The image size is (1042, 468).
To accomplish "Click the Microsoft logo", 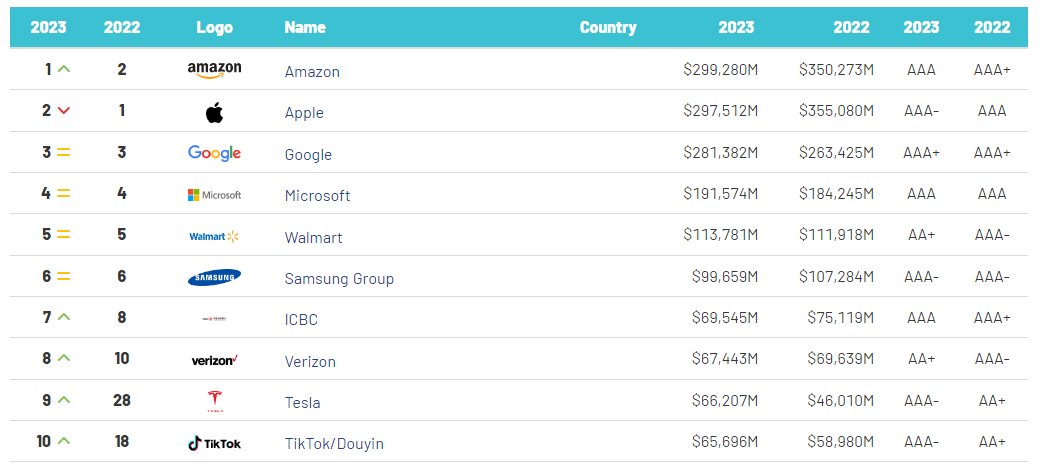I will tap(214, 195).
